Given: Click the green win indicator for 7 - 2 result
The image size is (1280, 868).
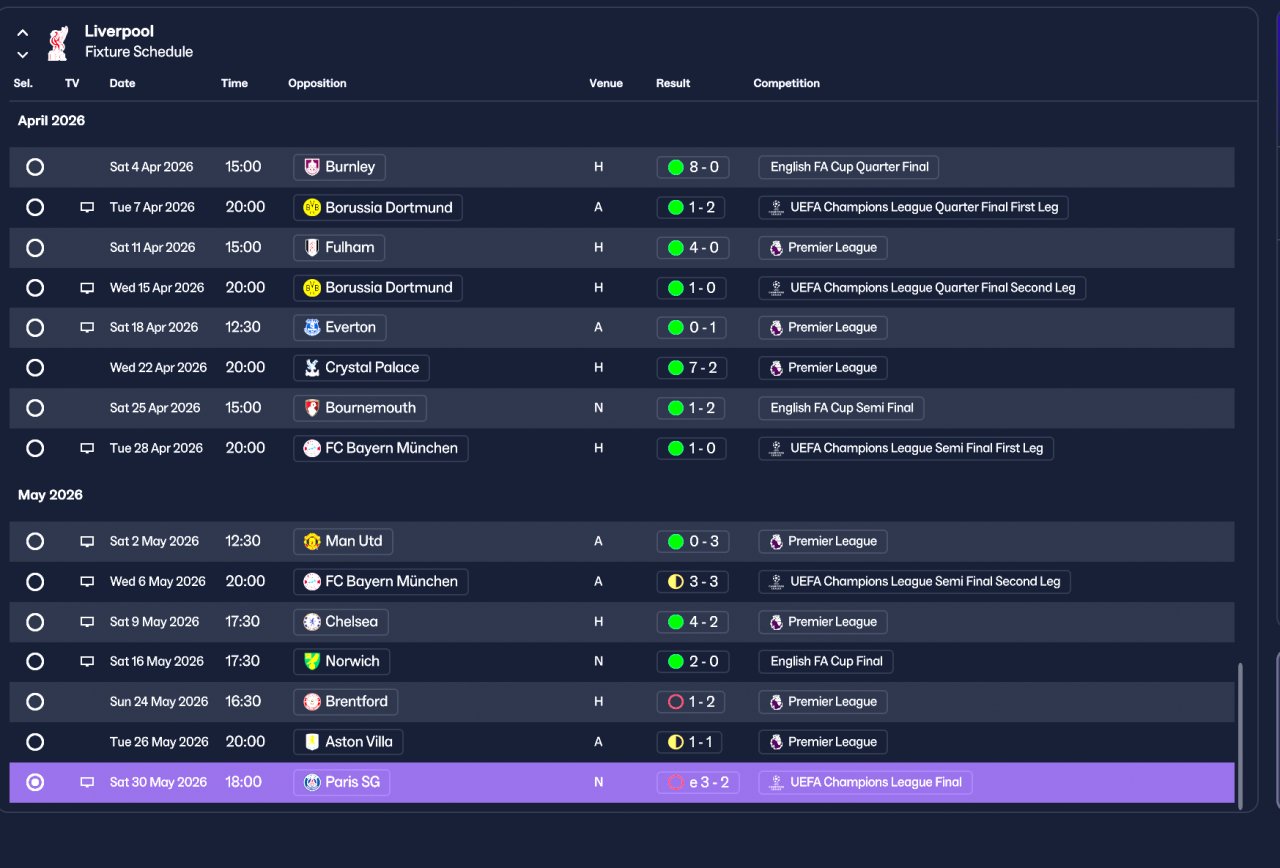Looking at the screenshot, I should coord(675,368).
